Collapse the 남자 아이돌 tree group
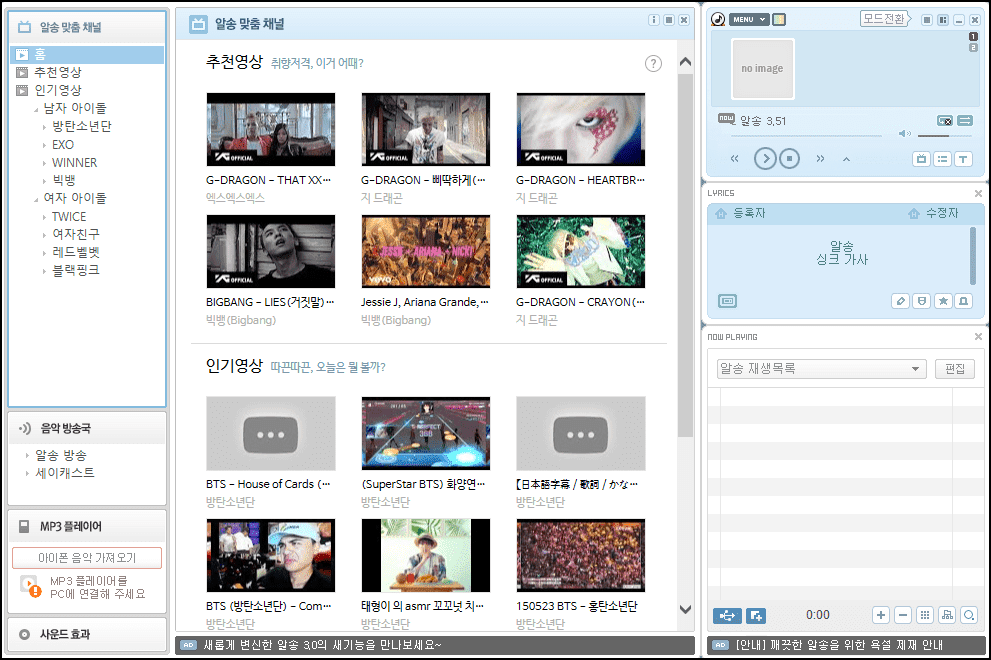This screenshot has width=991, height=660. pyautogui.click(x=36, y=110)
